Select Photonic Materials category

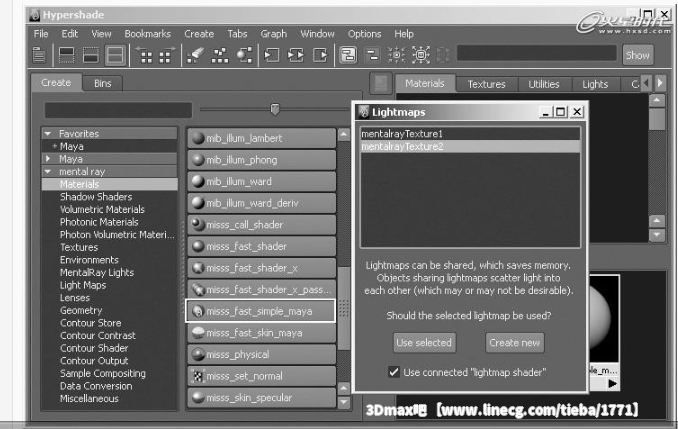[99, 222]
